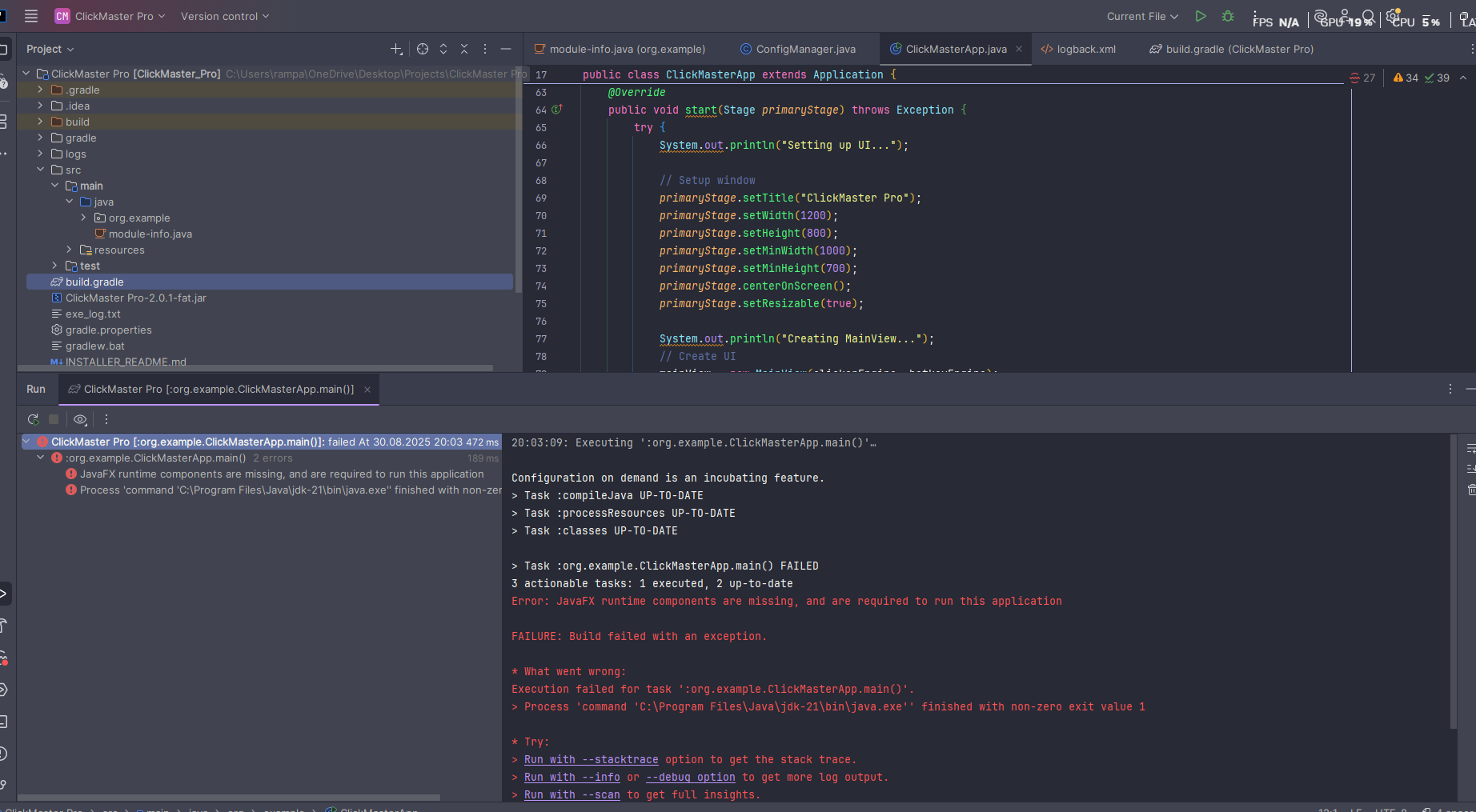The image size is (1476, 812).
Task: Collapse the src folder
Action: [x=40, y=170]
